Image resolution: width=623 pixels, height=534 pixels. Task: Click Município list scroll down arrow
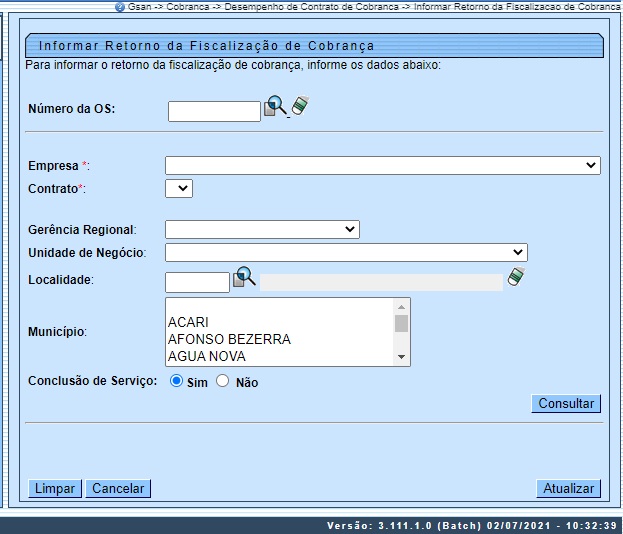(x=401, y=357)
